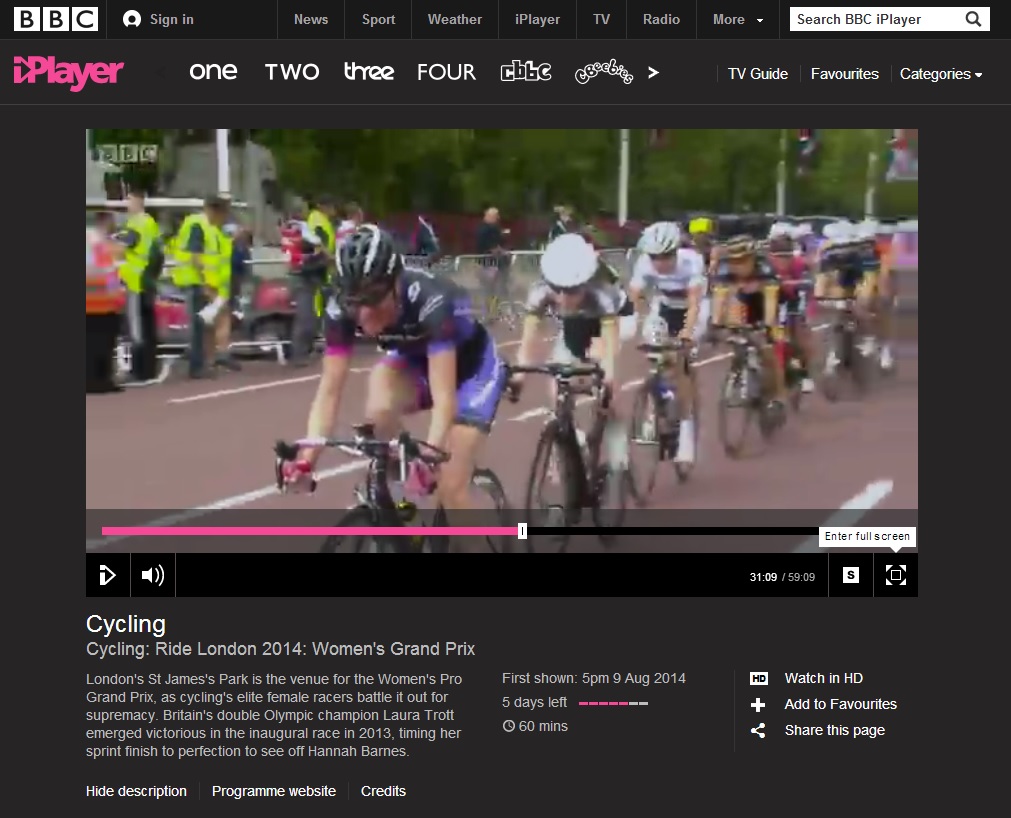Open the CBBC channel logo
The height and width of the screenshot is (818, 1011).
(x=525, y=72)
